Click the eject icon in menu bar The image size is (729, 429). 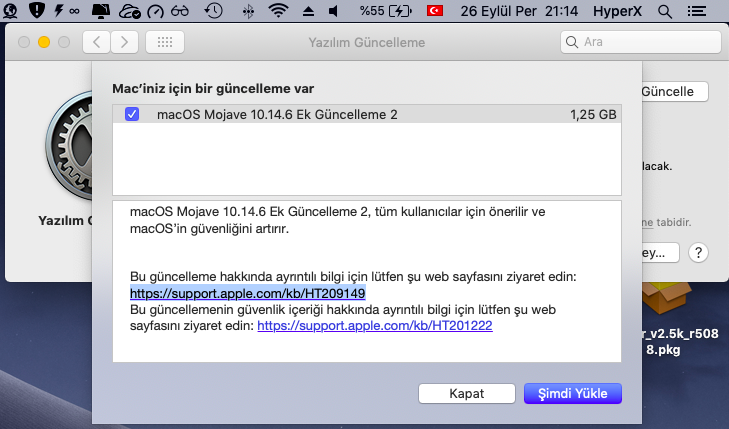pyautogui.click(x=307, y=12)
